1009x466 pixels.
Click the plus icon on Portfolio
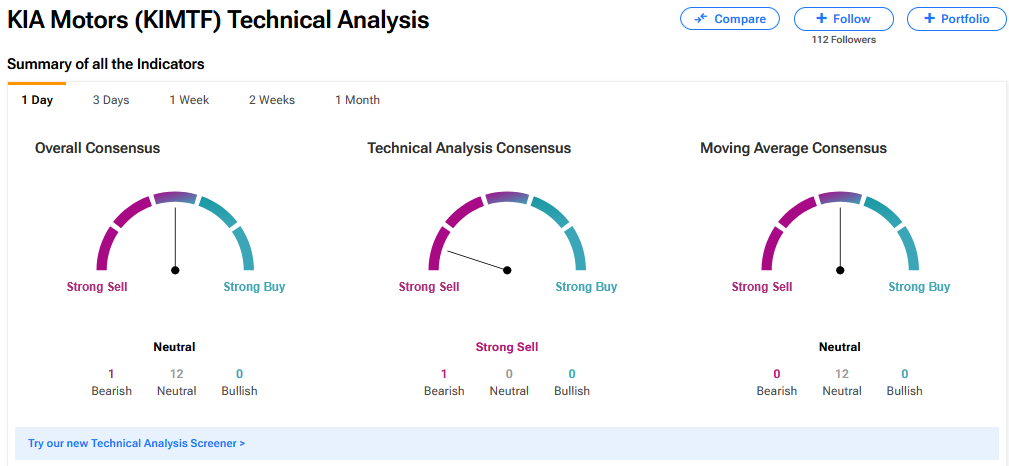point(930,19)
